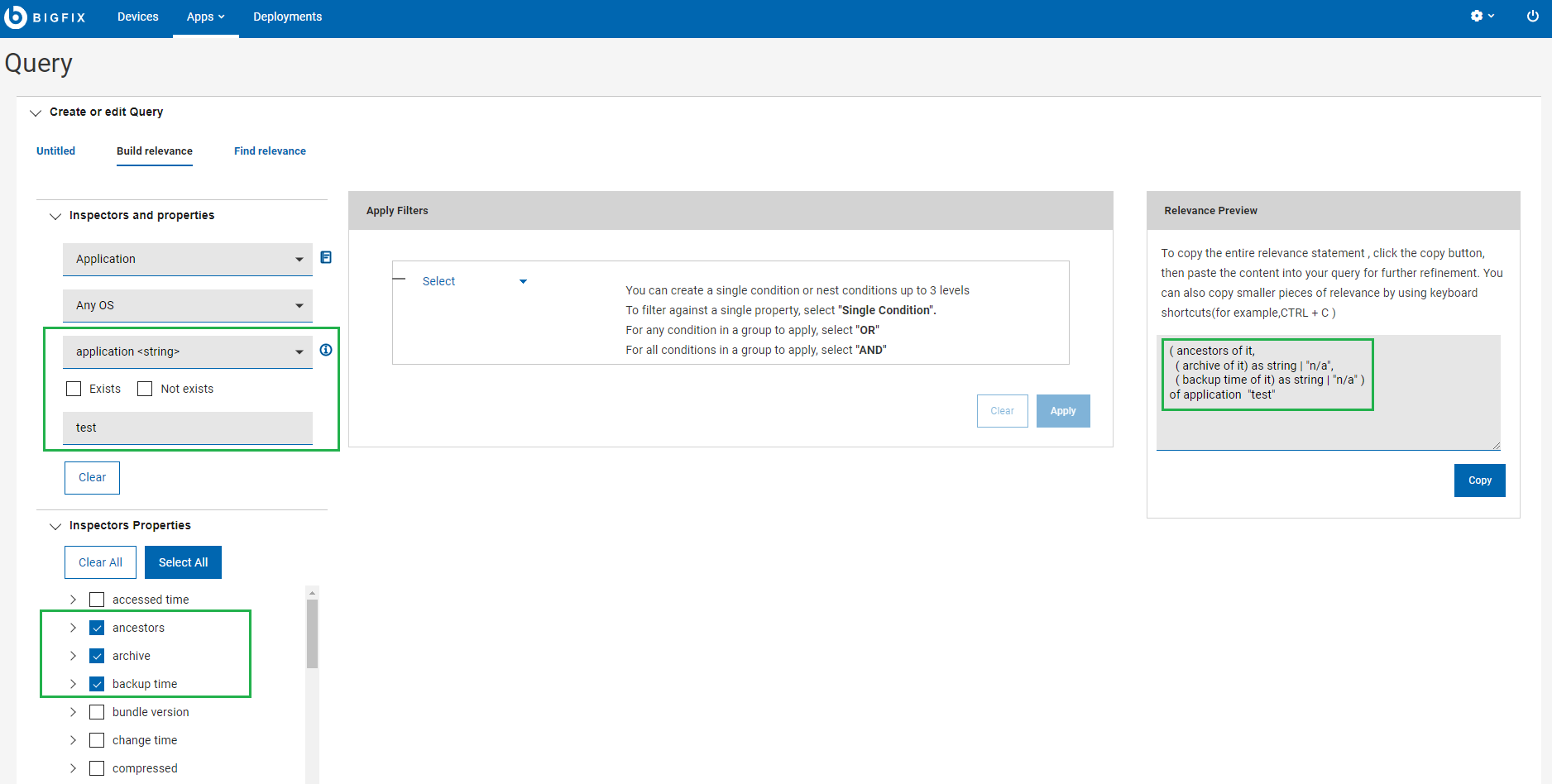Collapse Inspectors and properties section
Screen dimensions: 1552x784
[55, 216]
